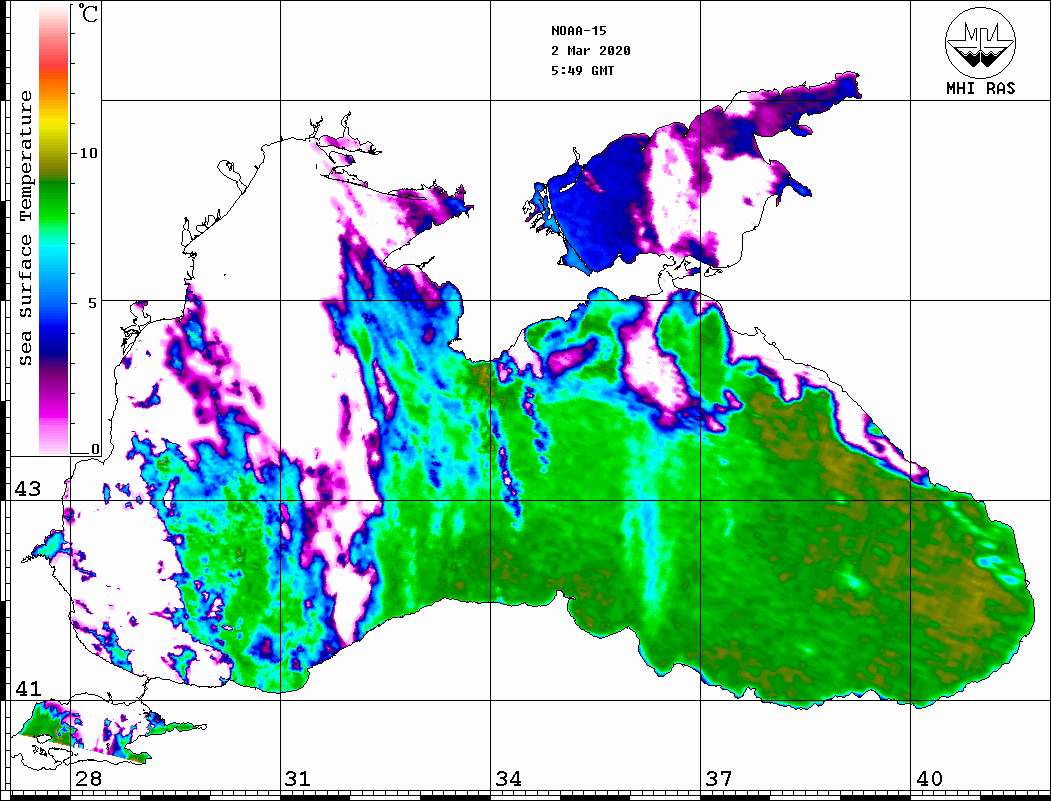Click the MHI RAS logo emblem

(x=980, y=42)
